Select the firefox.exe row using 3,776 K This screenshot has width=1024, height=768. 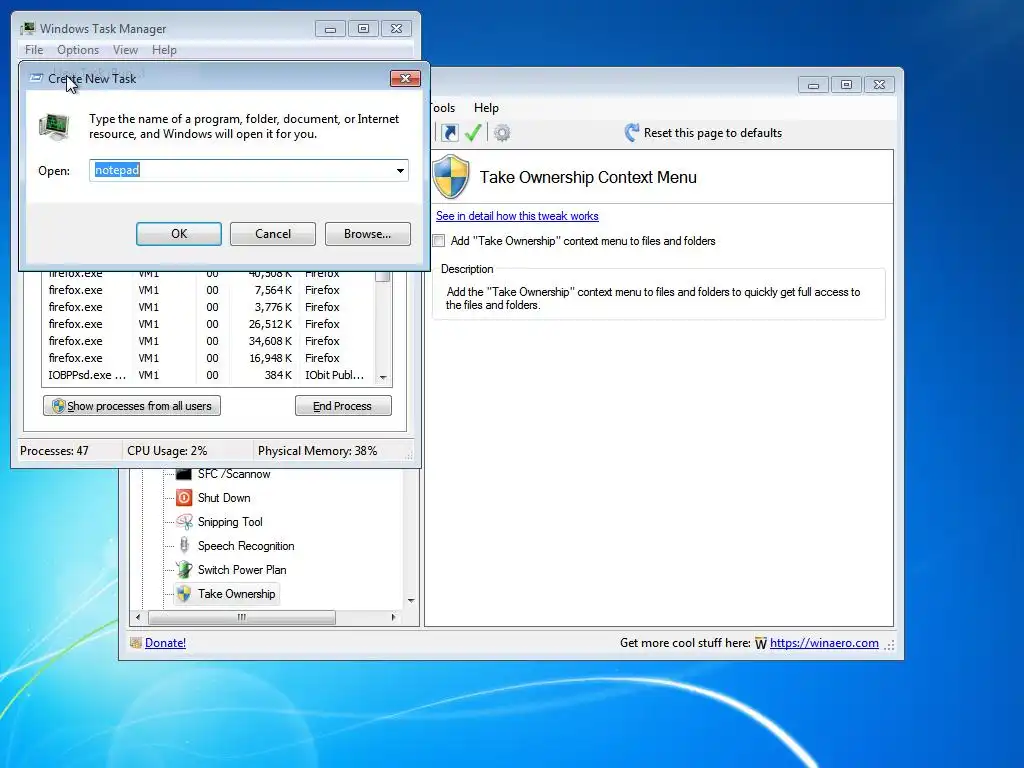pyautogui.click(x=208, y=307)
